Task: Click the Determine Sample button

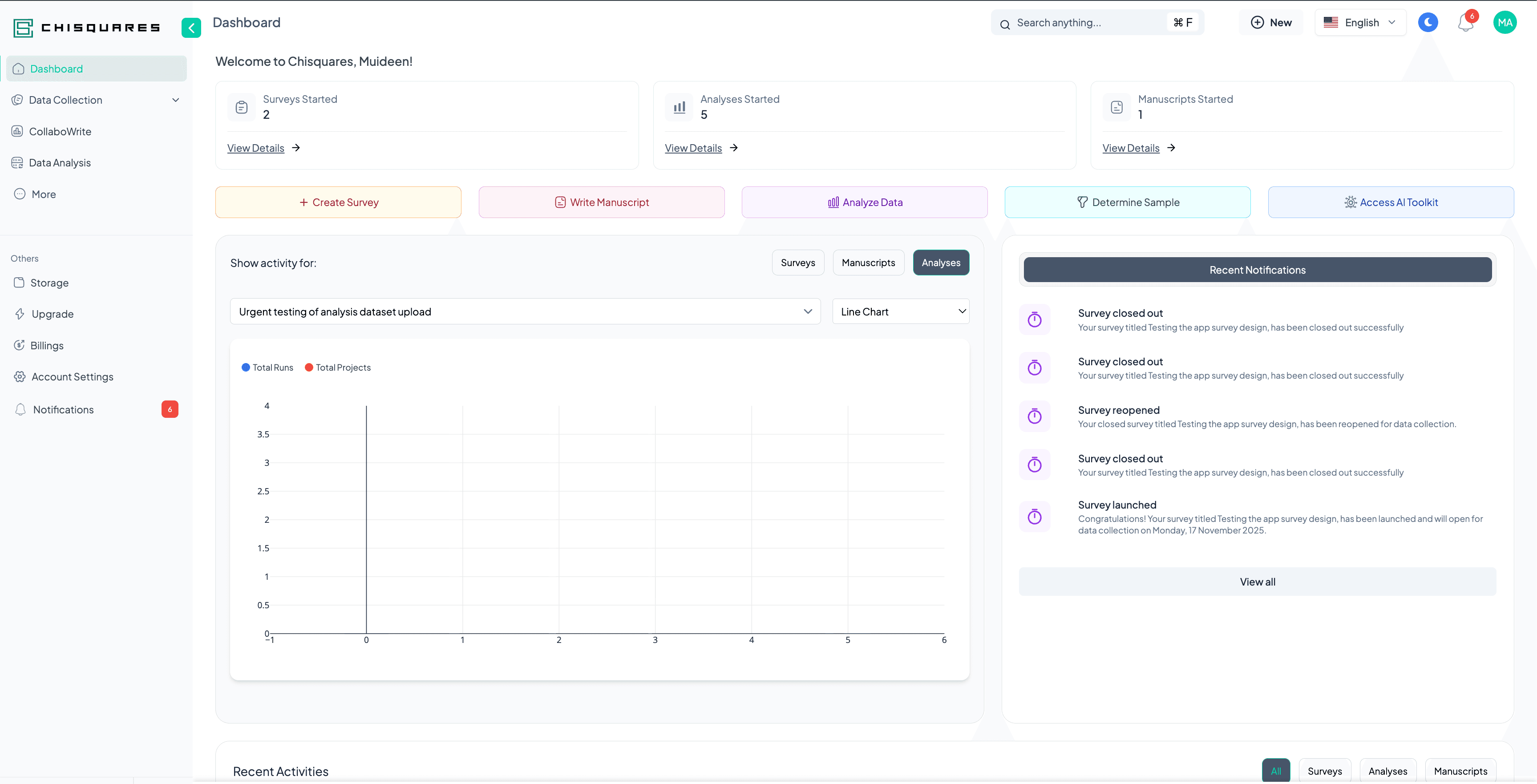Action: pos(1128,202)
